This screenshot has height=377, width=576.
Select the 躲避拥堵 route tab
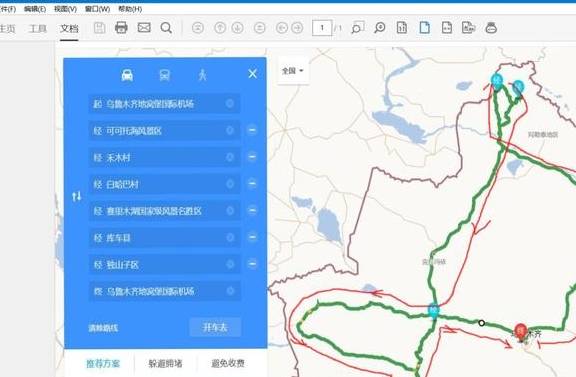tap(165, 363)
